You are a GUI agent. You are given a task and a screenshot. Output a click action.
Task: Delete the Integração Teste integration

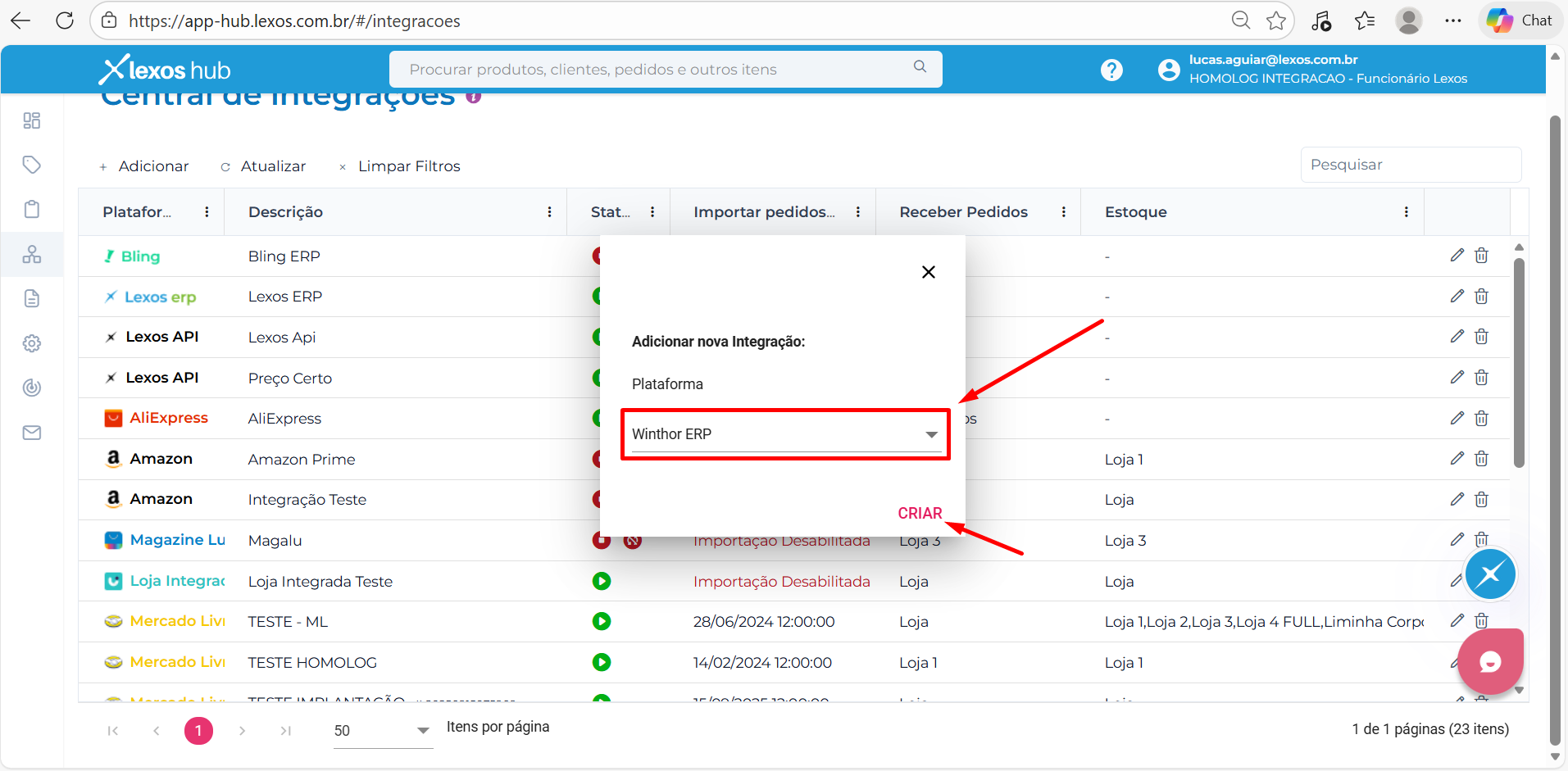[x=1481, y=499]
